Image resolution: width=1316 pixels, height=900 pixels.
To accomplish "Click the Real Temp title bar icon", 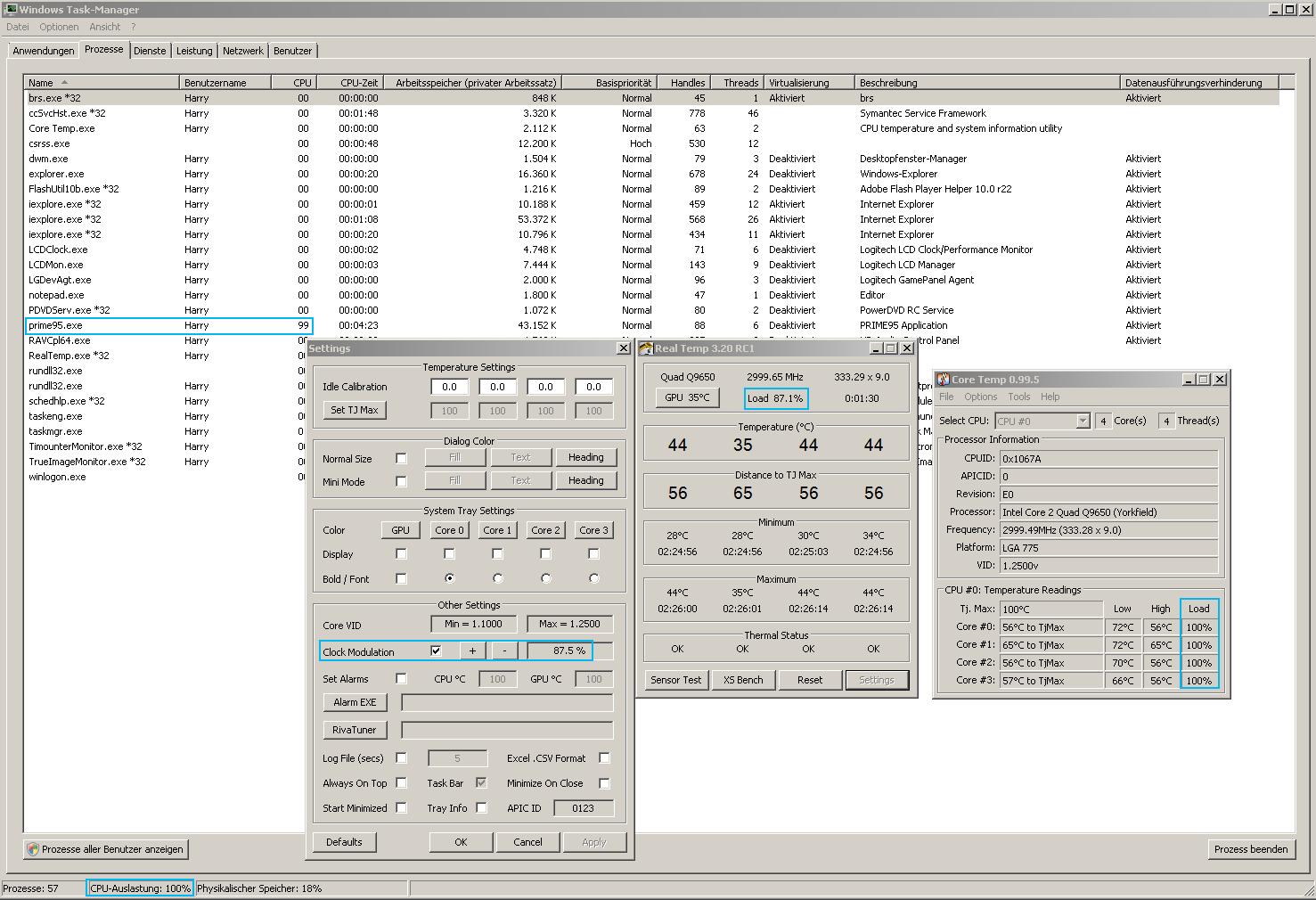I will pyautogui.click(x=647, y=348).
